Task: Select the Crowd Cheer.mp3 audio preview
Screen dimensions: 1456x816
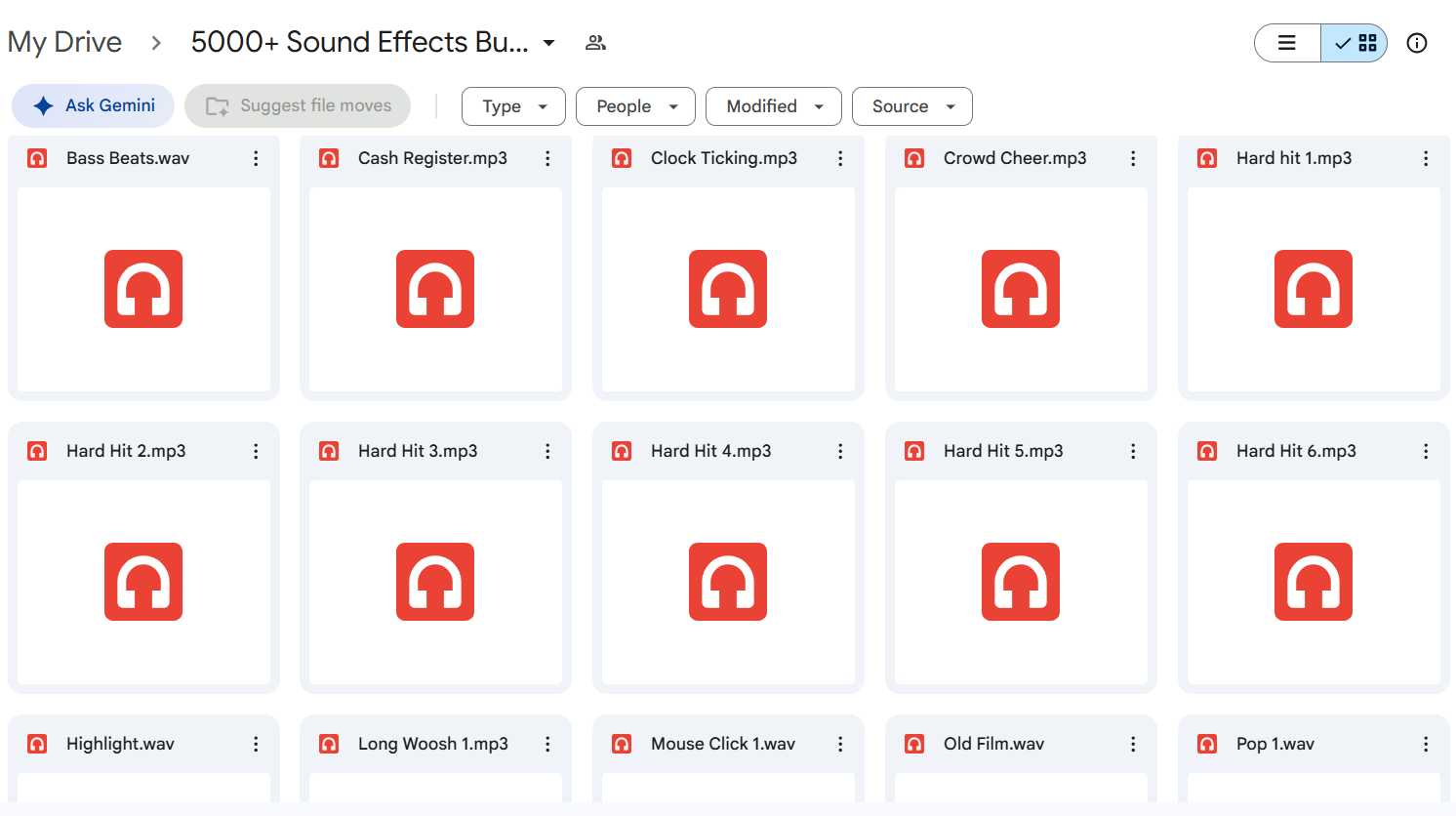Action: point(1021,289)
